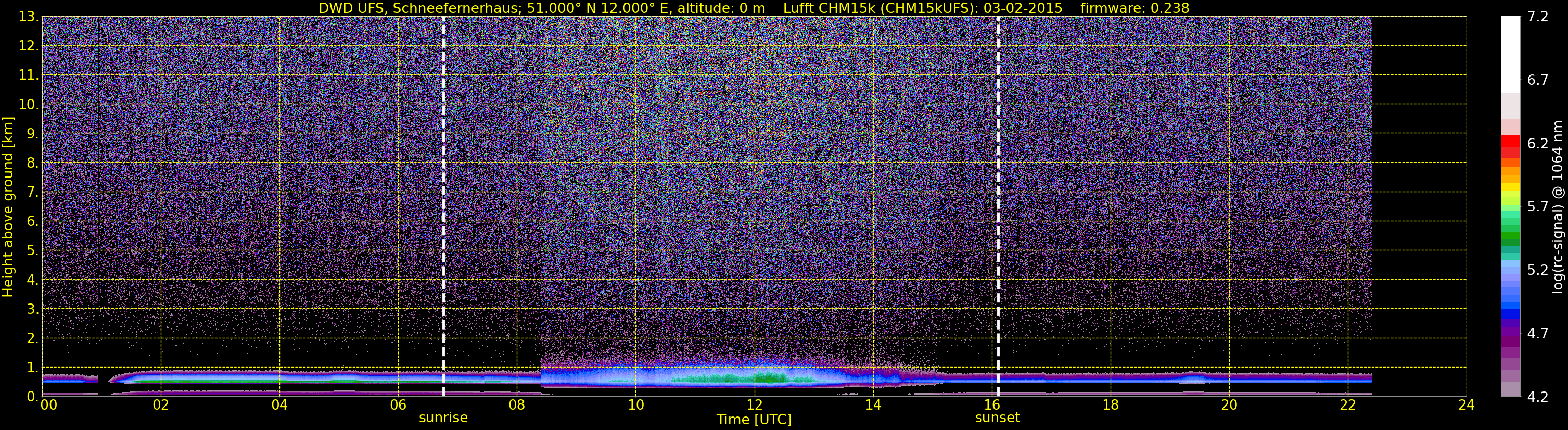The width and height of the screenshot is (1568, 430).
Task: Pick the red band of the colorbar
Action: pyautogui.click(x=1510, y=141)
